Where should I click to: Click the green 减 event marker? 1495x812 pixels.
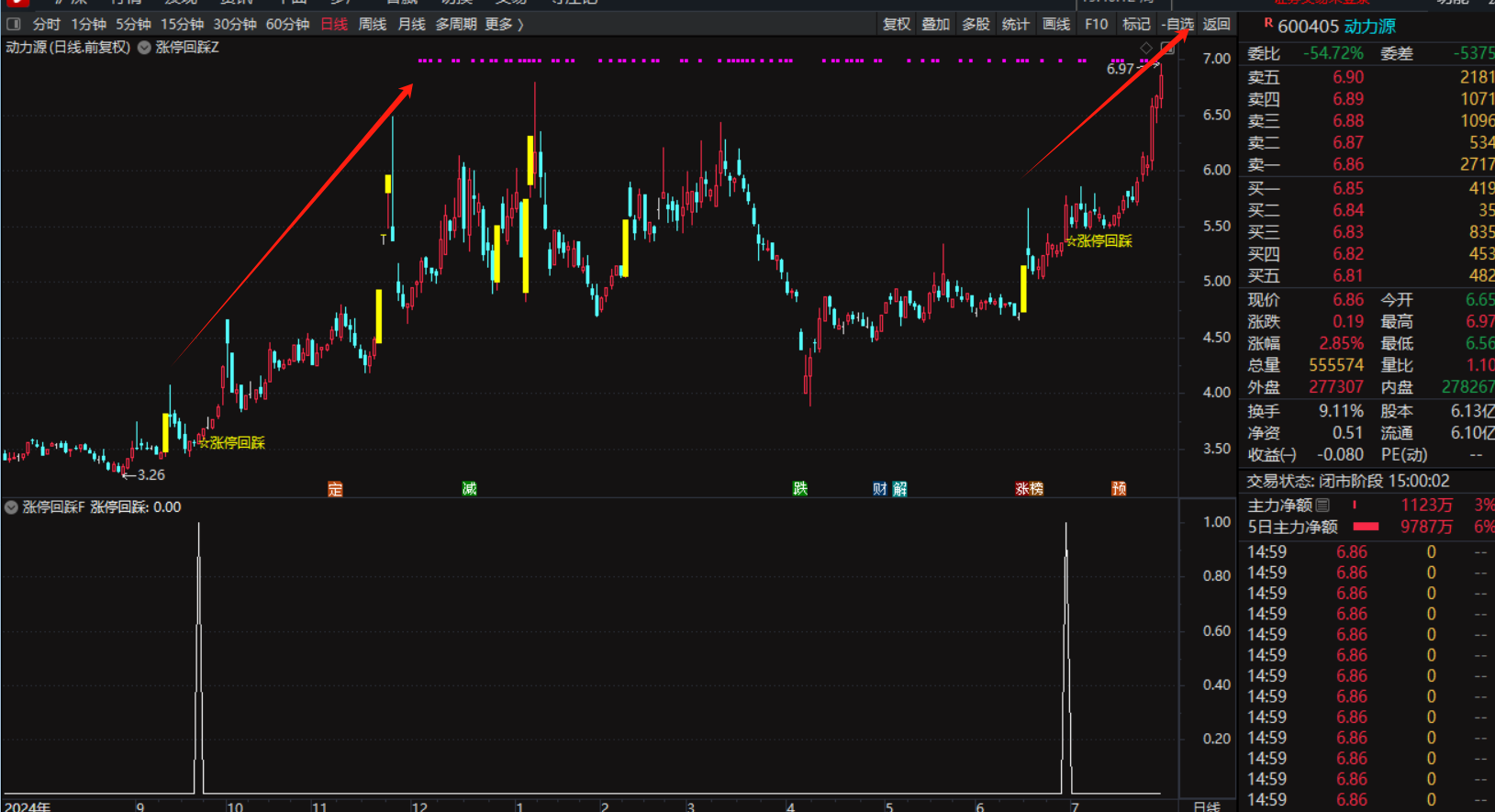tap(469, 489)
